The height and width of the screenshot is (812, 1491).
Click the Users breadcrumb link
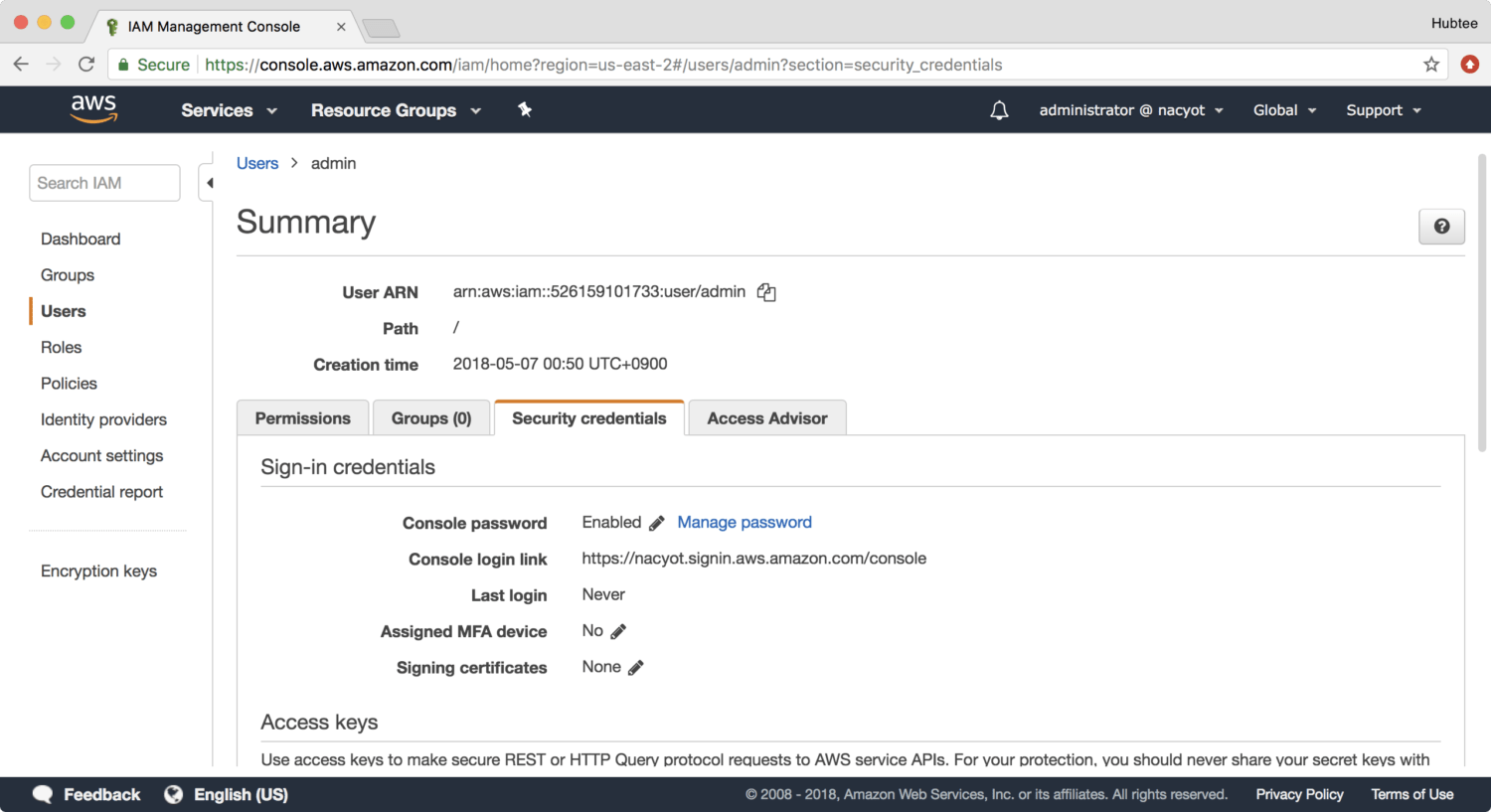pyautogui.click(x=257, y=163)
